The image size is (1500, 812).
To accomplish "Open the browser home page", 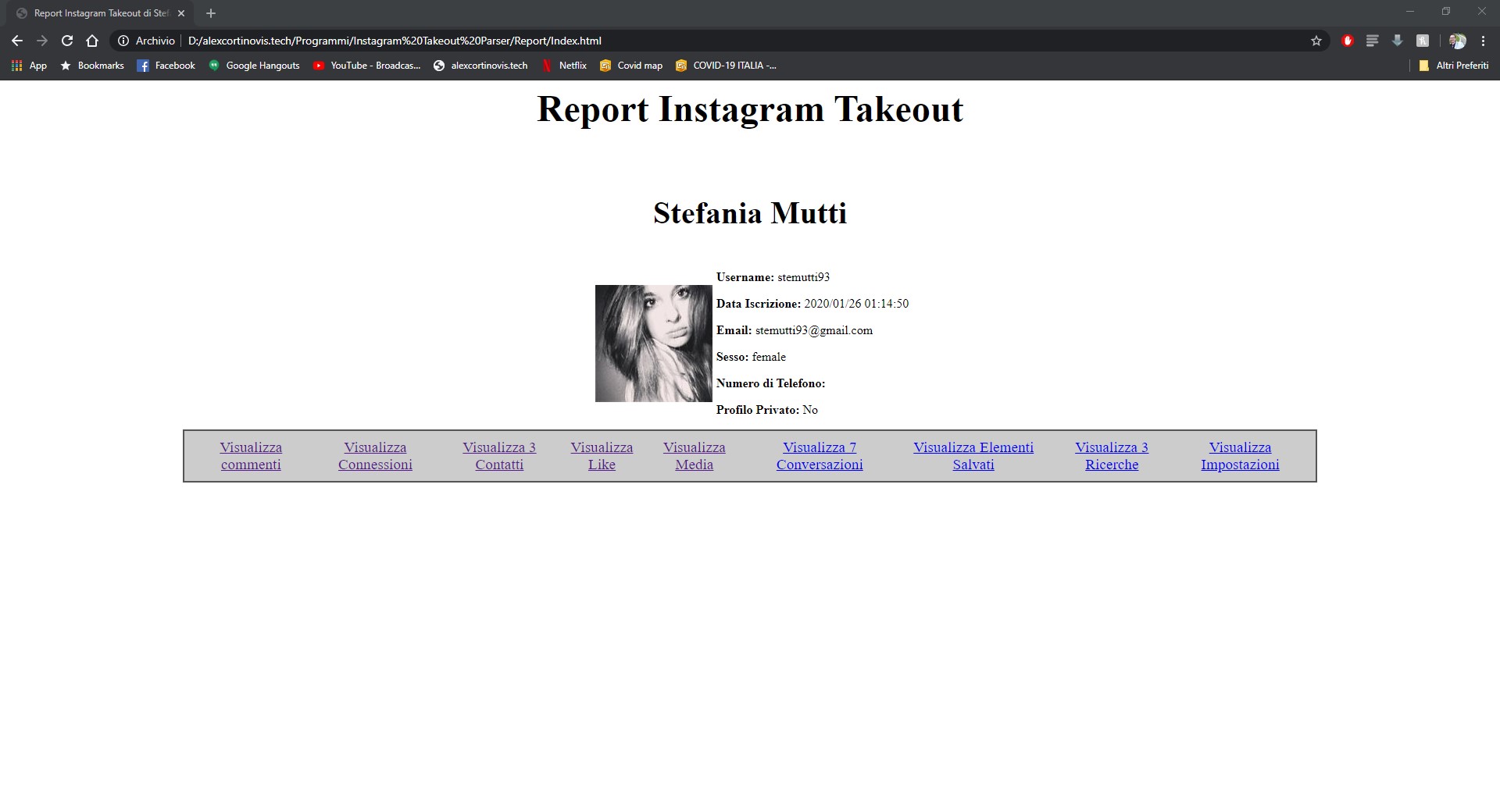I will 91,41.
